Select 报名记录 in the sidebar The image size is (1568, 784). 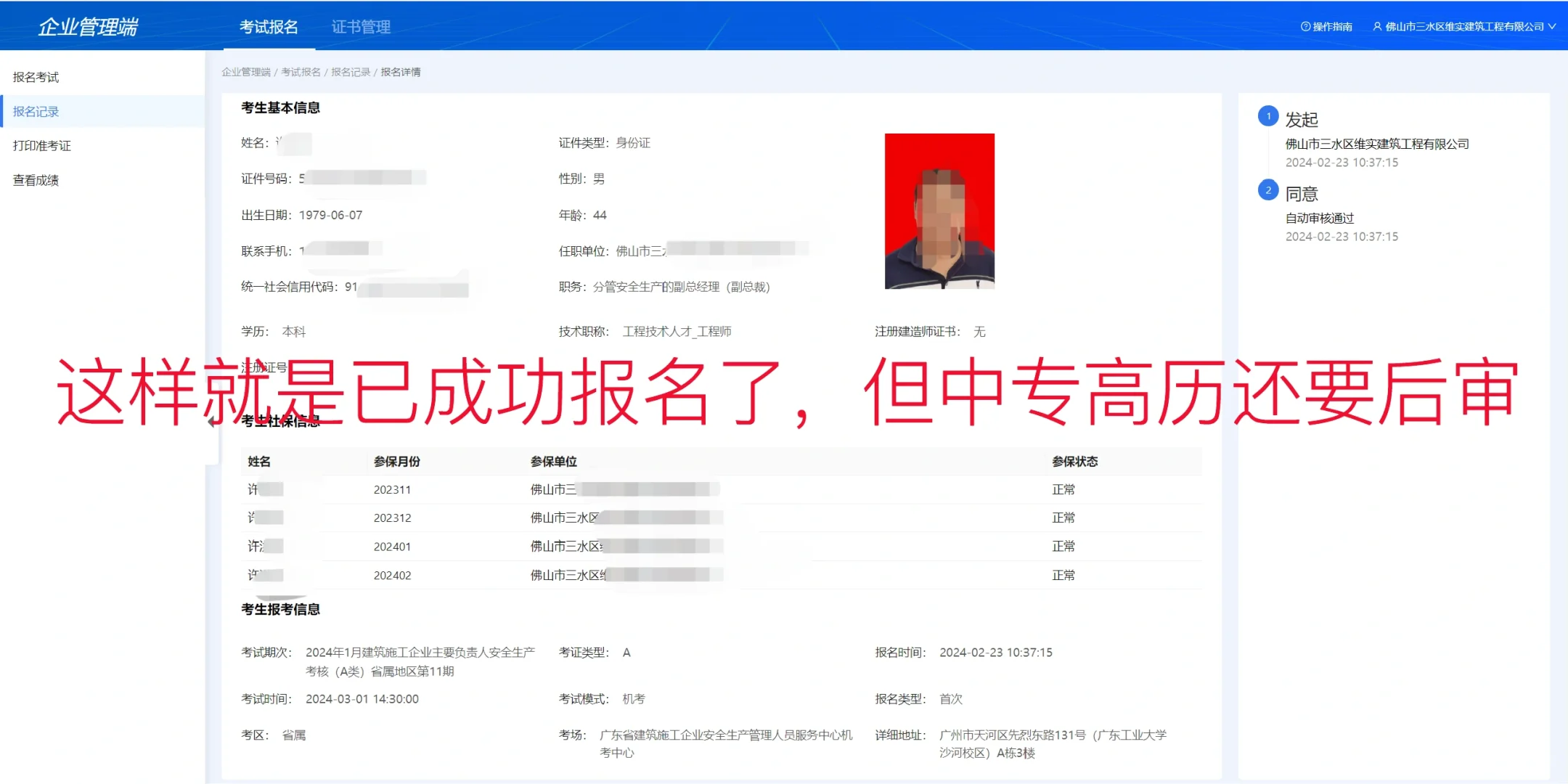coord(36,112)
